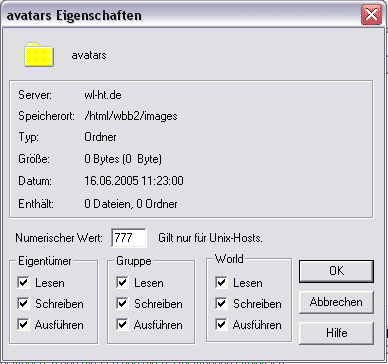Viewport: 388px width, 364px height.
Task: Close the avatars Eigenschaften dialog
Action: 371,15
